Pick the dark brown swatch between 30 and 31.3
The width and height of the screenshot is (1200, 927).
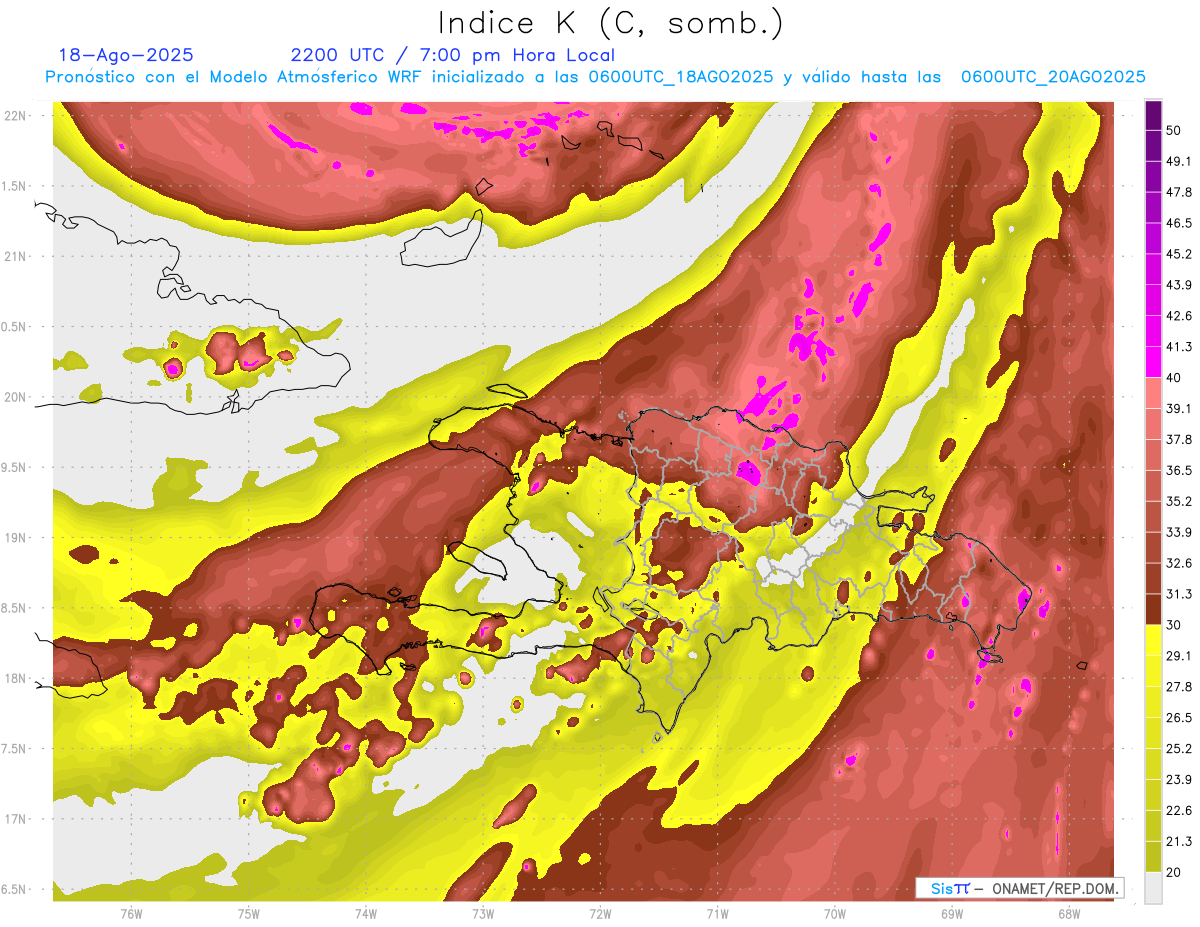click(1153, 609)
